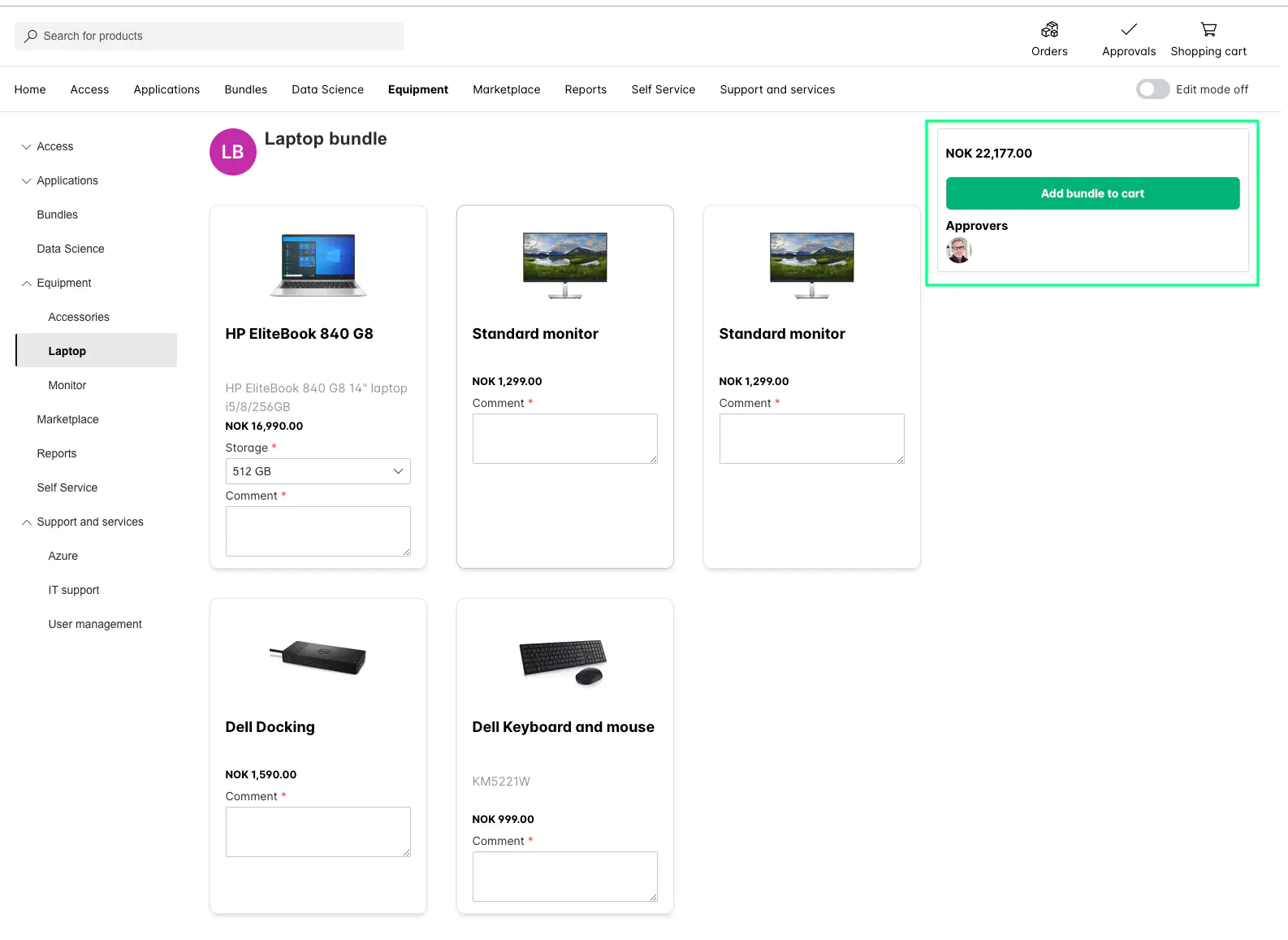
Task: Click the Dell keyboard and mouse image
Action: pyautogui.click(x=564, y=662)
